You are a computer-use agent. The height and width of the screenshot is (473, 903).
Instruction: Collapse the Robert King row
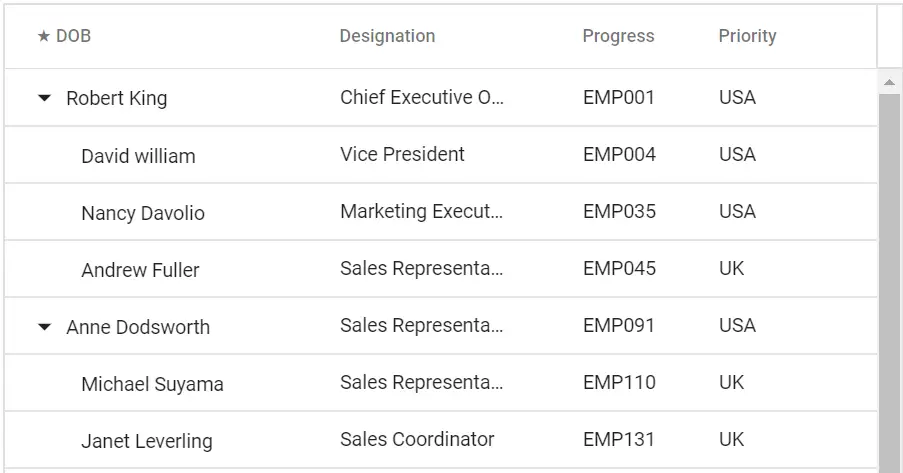(x=44, y=98)
